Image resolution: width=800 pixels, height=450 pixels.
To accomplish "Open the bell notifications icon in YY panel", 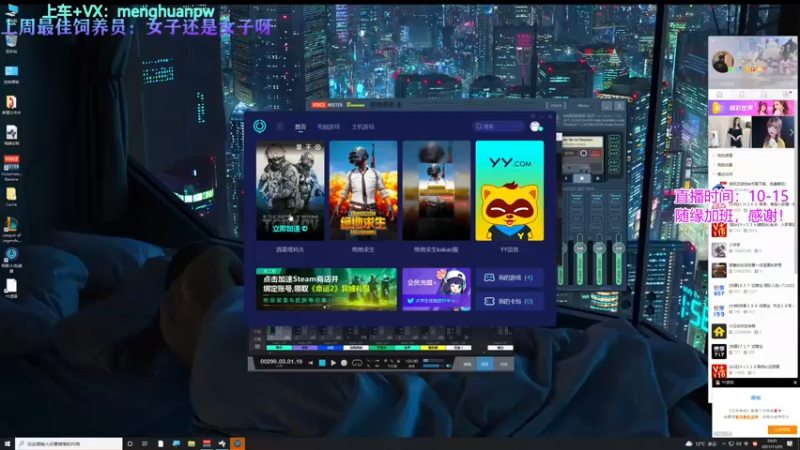I will point(741,94).
